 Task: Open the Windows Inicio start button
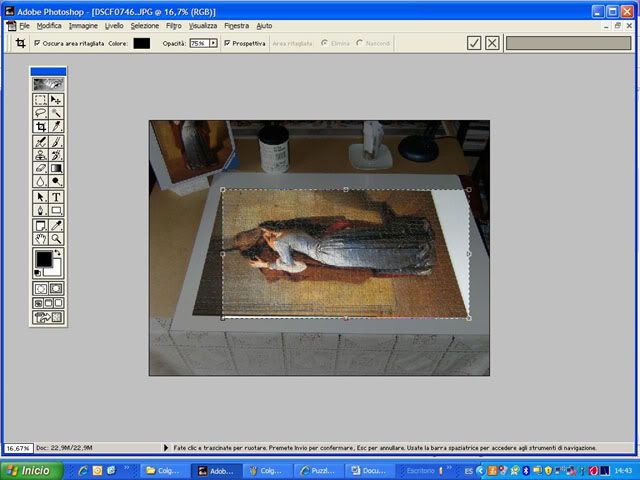click(32, 471)
